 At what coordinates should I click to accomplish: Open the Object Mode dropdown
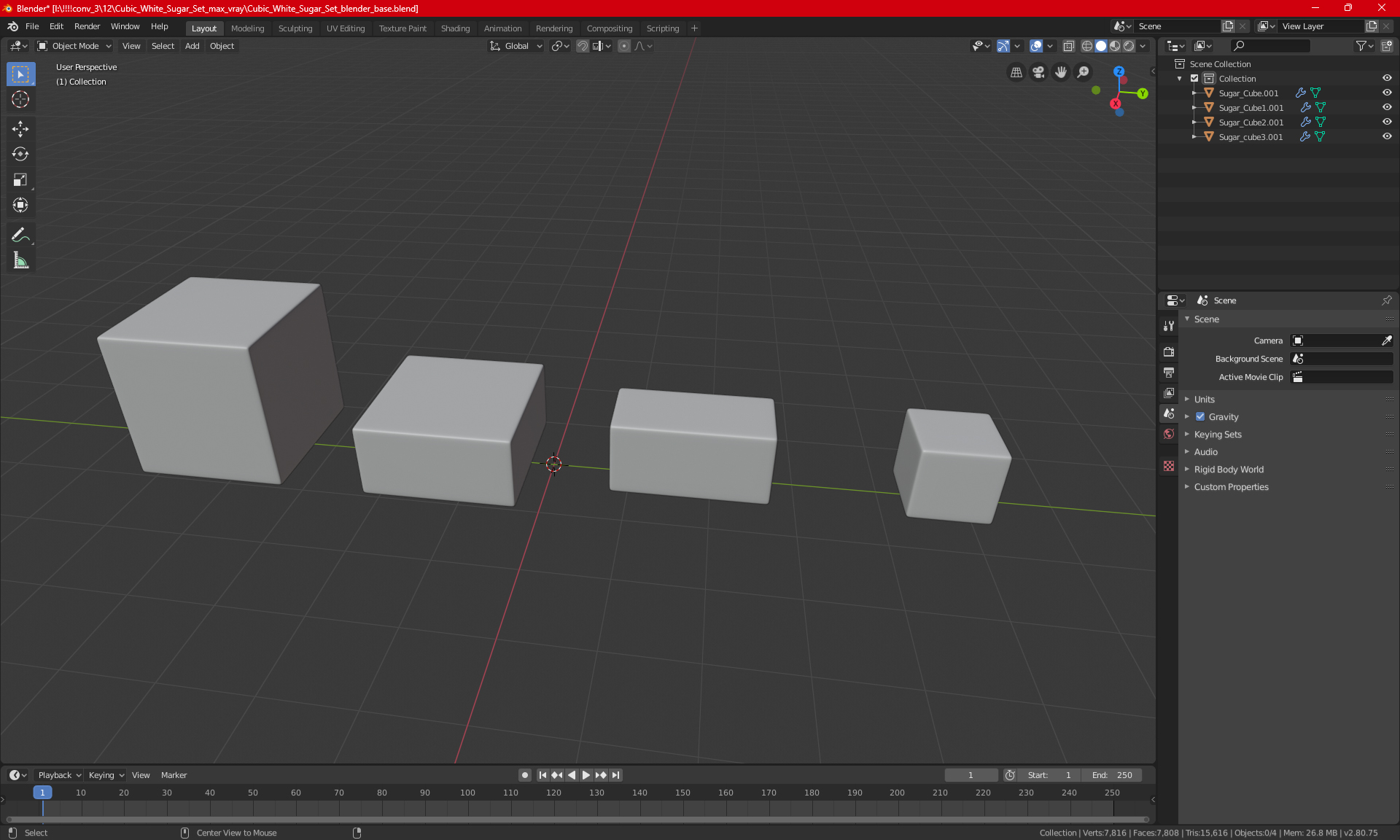point(74,46)
